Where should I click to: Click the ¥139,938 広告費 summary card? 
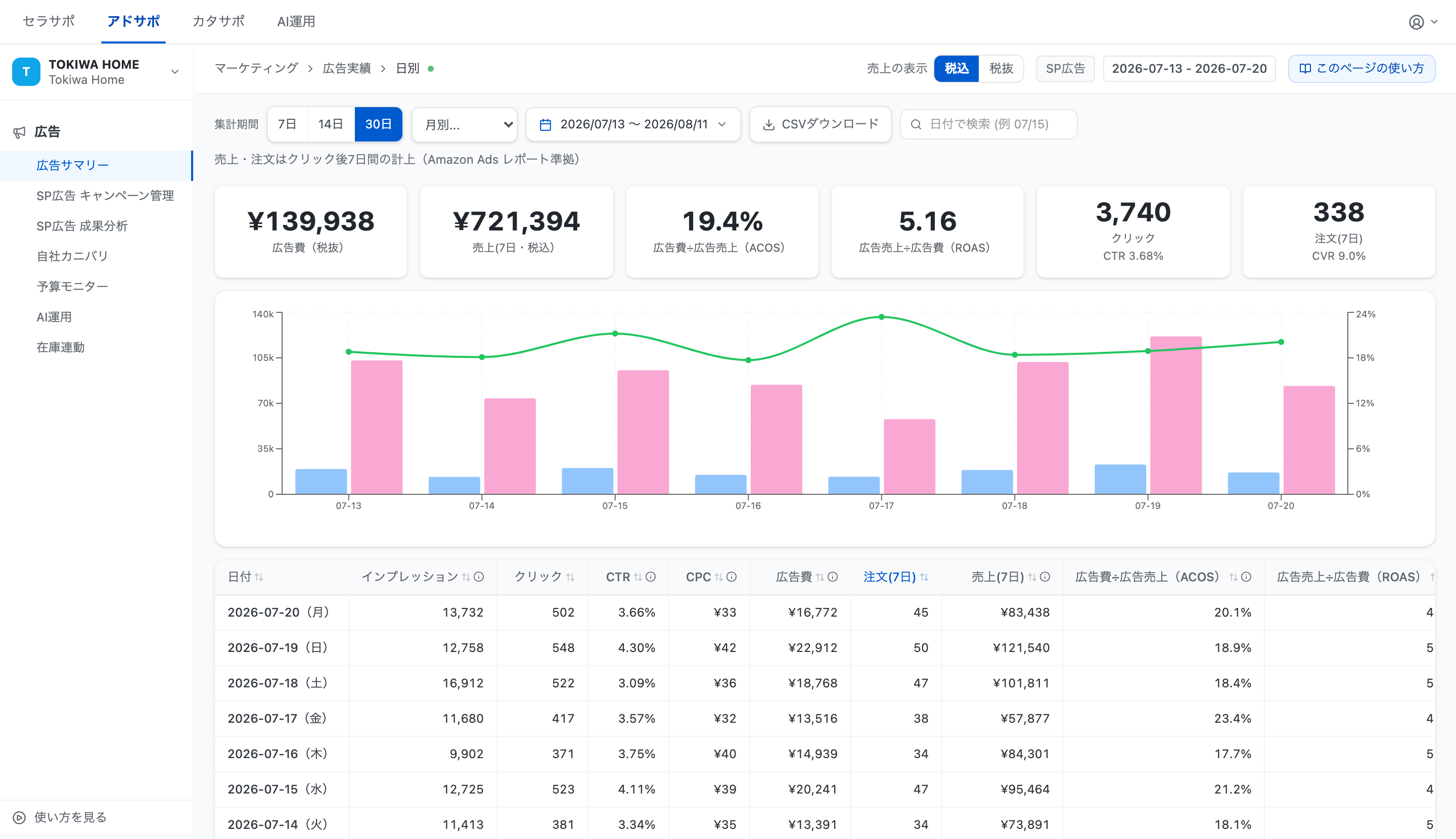click(x=311, y=231)
